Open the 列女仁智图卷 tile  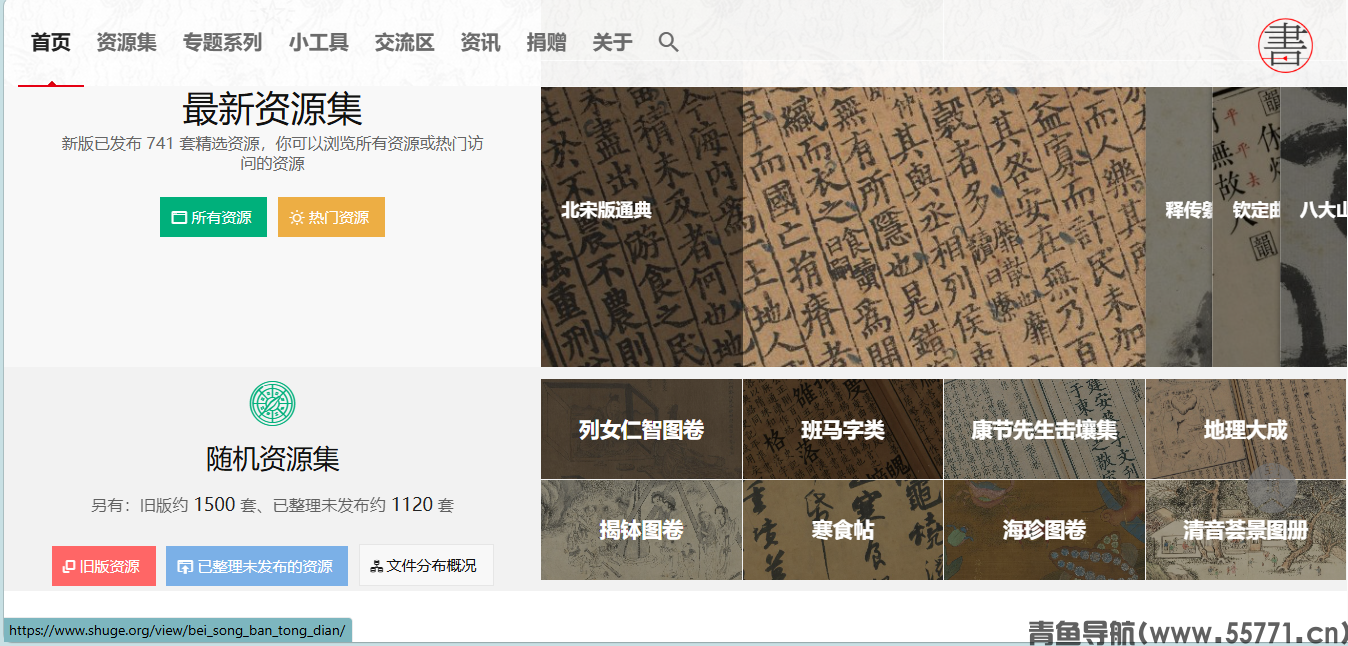(641, 429)
